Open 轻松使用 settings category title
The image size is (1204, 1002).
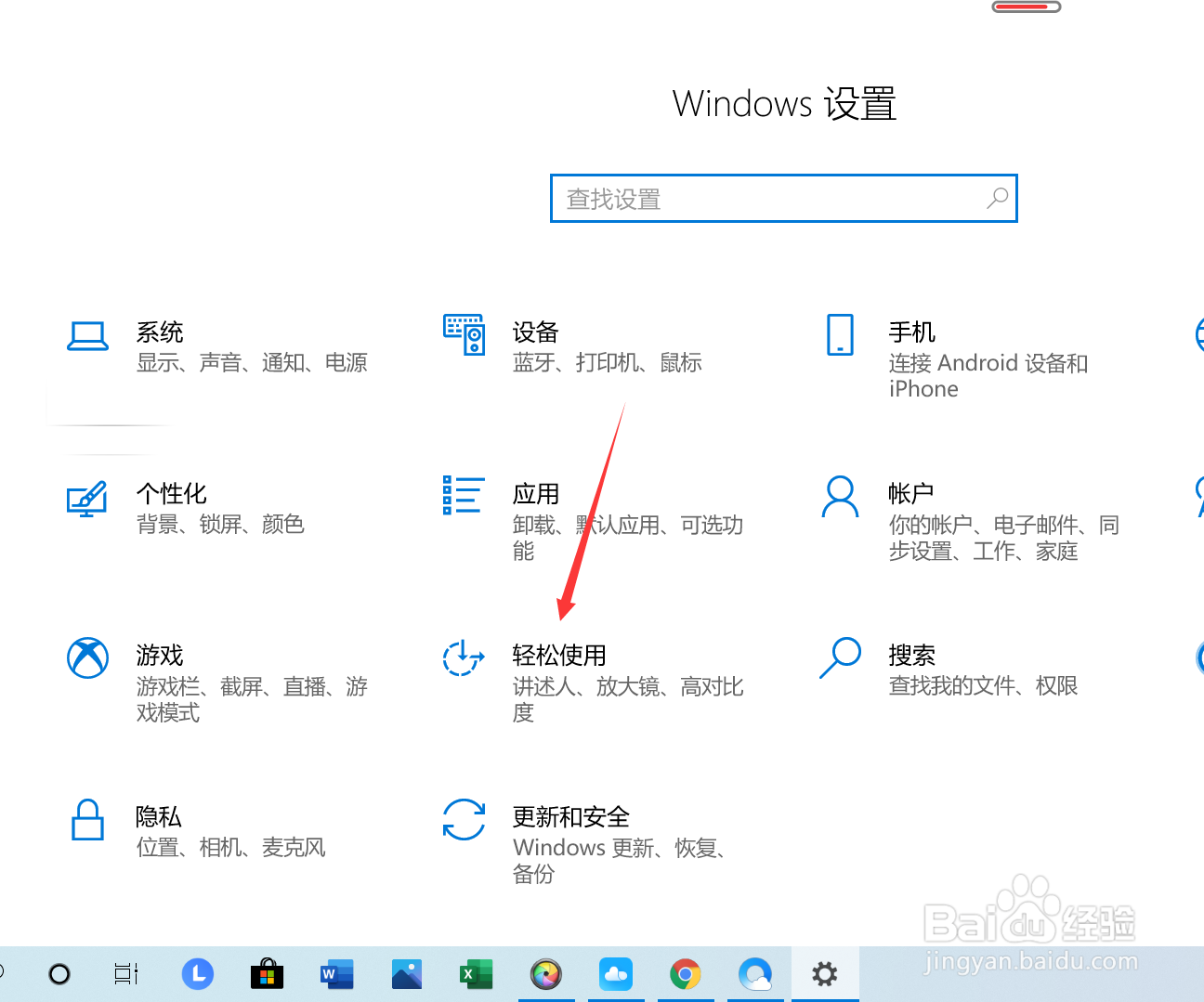pos(559,655)
